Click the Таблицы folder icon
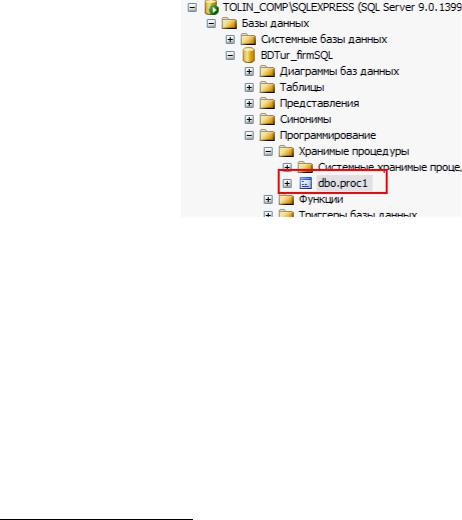Screen dimensions: 462x520 (x=267, y=88)
